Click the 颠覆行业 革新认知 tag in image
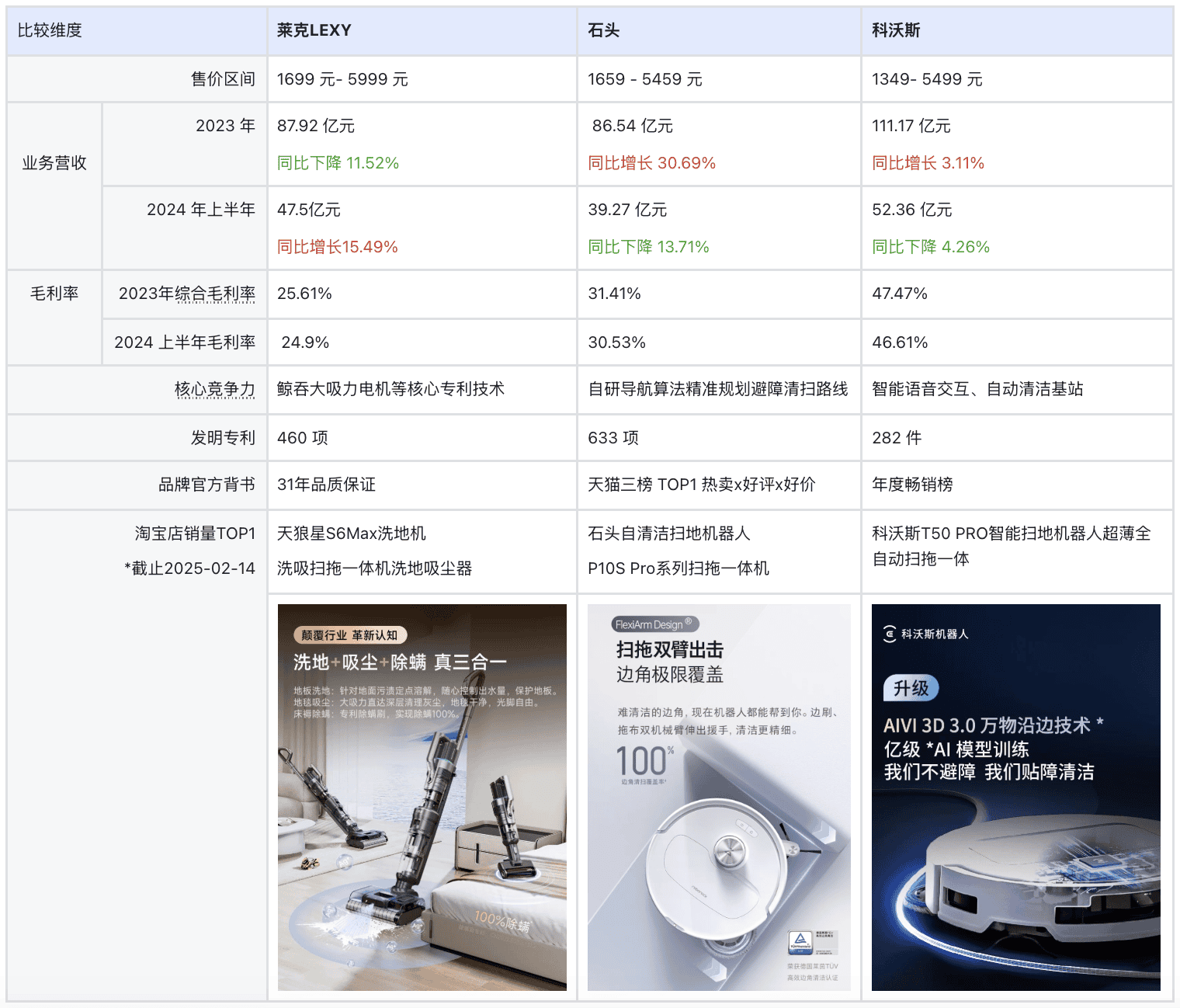 tap(350, 635)
